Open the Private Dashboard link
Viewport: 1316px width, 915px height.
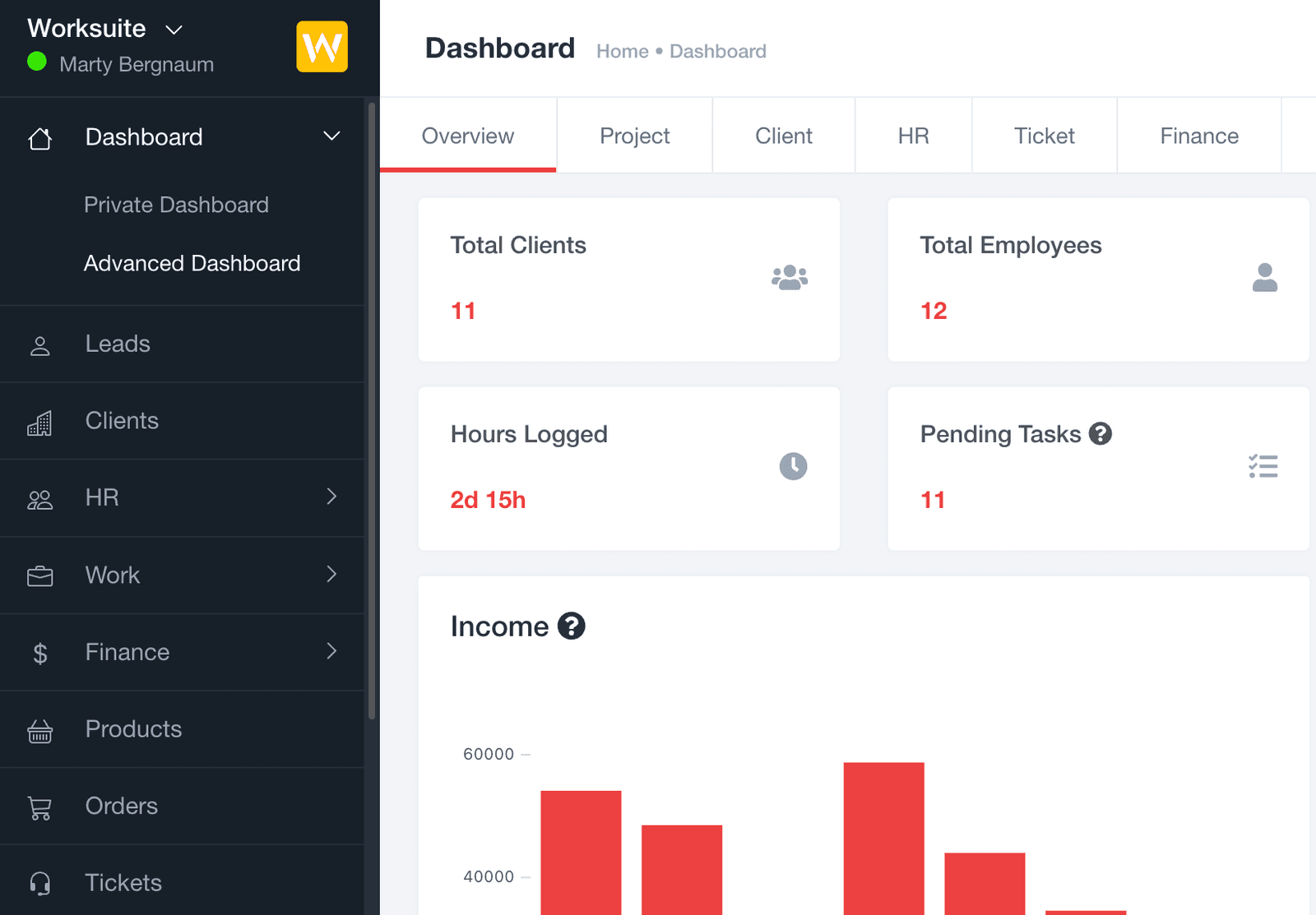tap(176, 205)
